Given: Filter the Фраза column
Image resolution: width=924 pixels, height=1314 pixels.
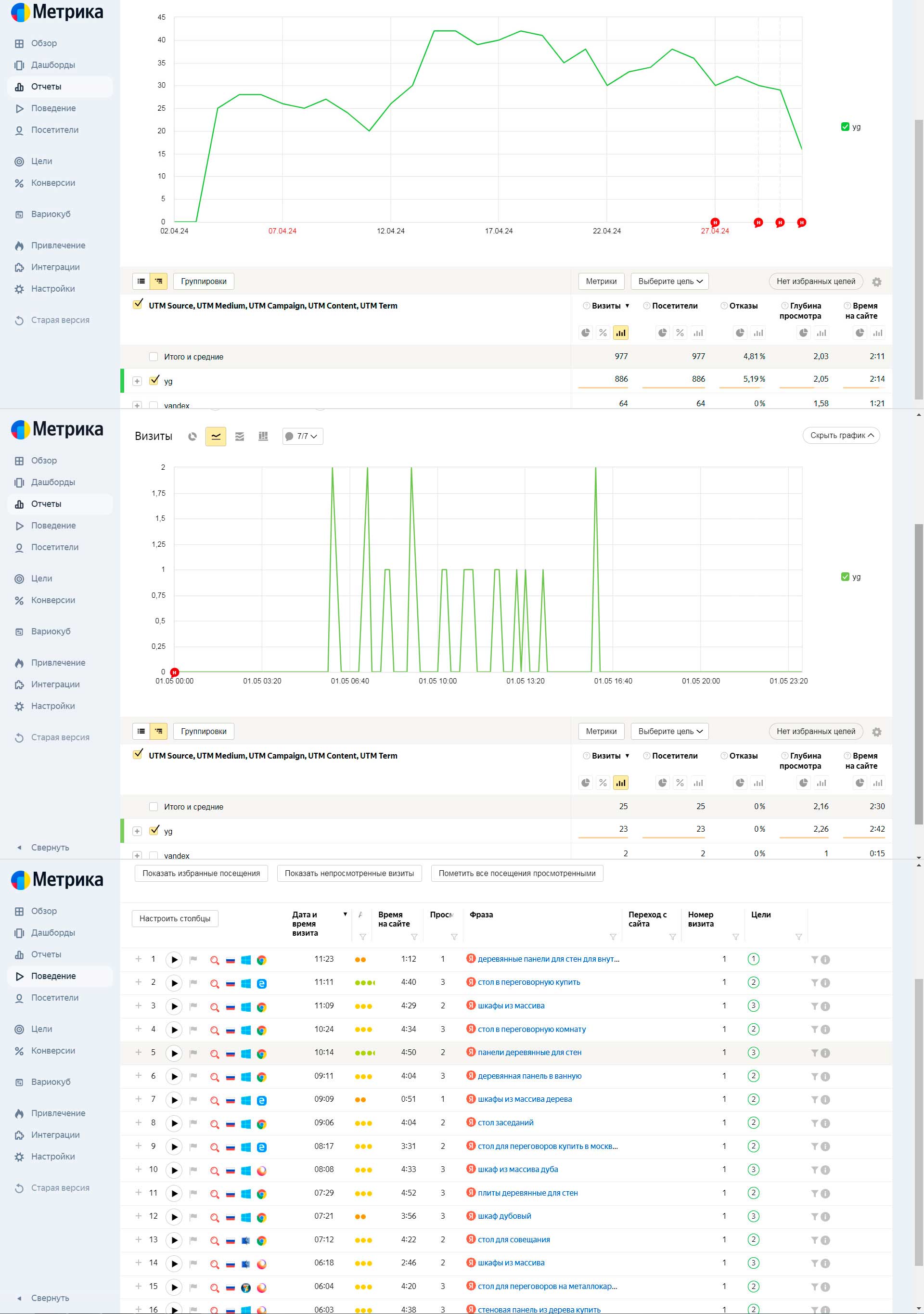Looking at the screenshot, I should [613, 937].
